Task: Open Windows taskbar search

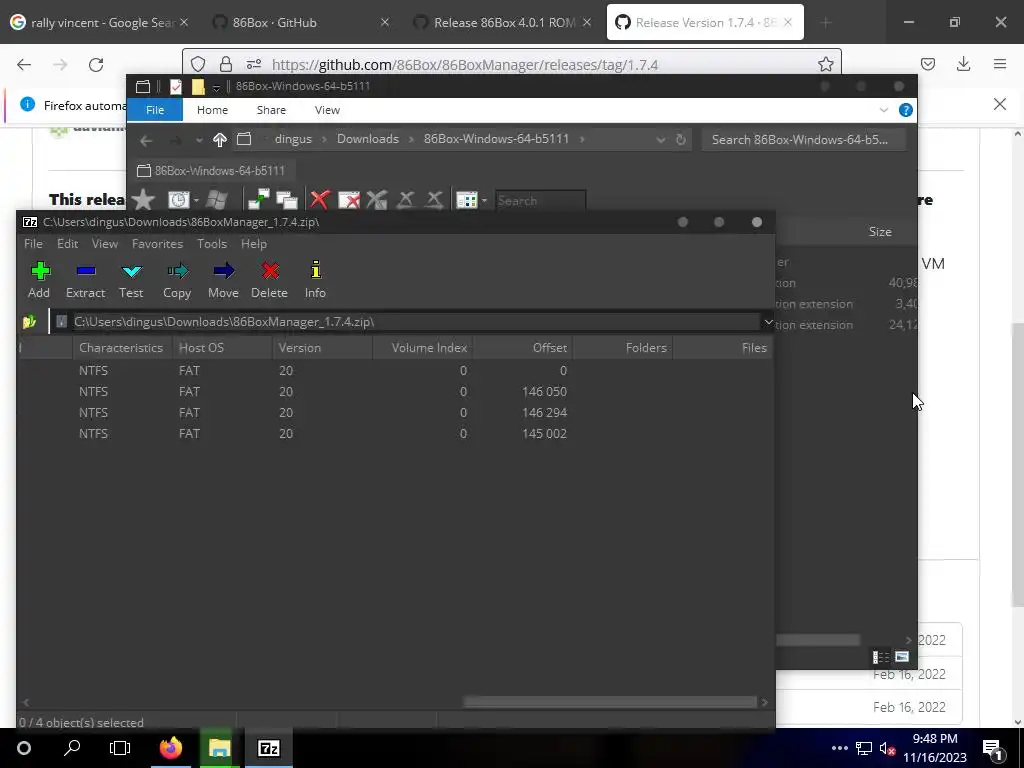Action: pos(72,748)
